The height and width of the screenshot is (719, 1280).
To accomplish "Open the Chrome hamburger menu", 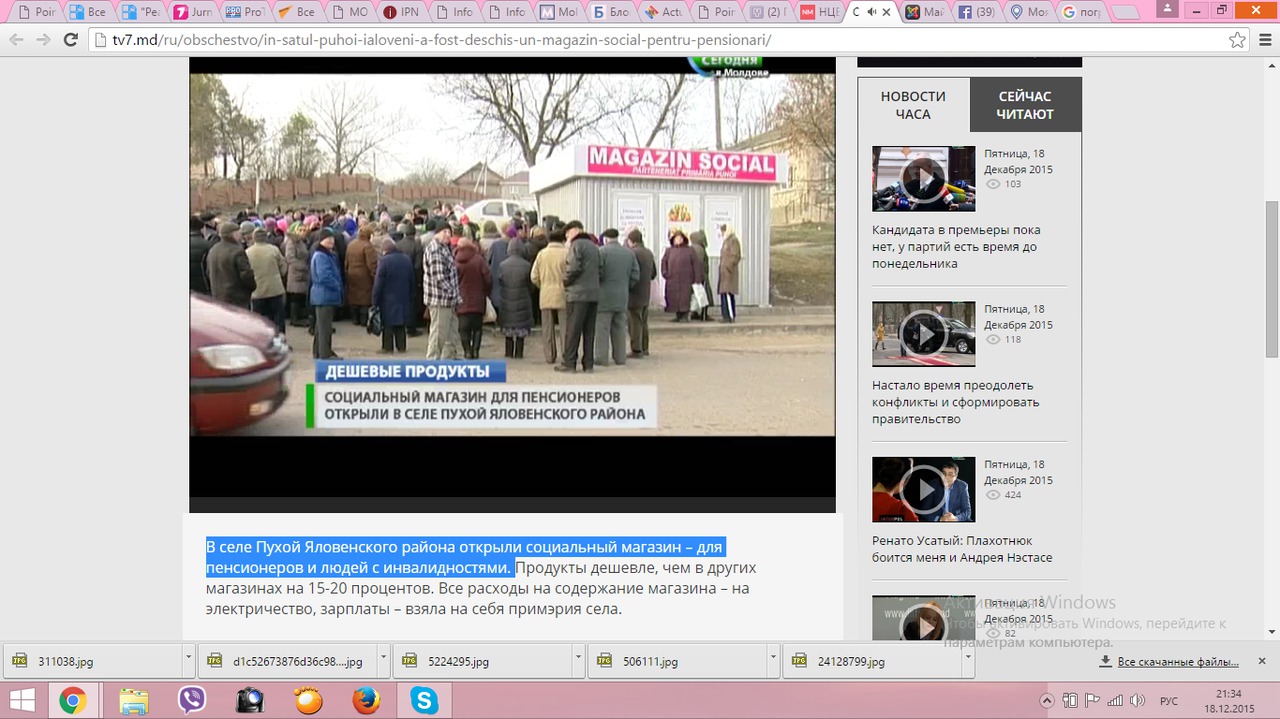I will tap(1264, 40).
